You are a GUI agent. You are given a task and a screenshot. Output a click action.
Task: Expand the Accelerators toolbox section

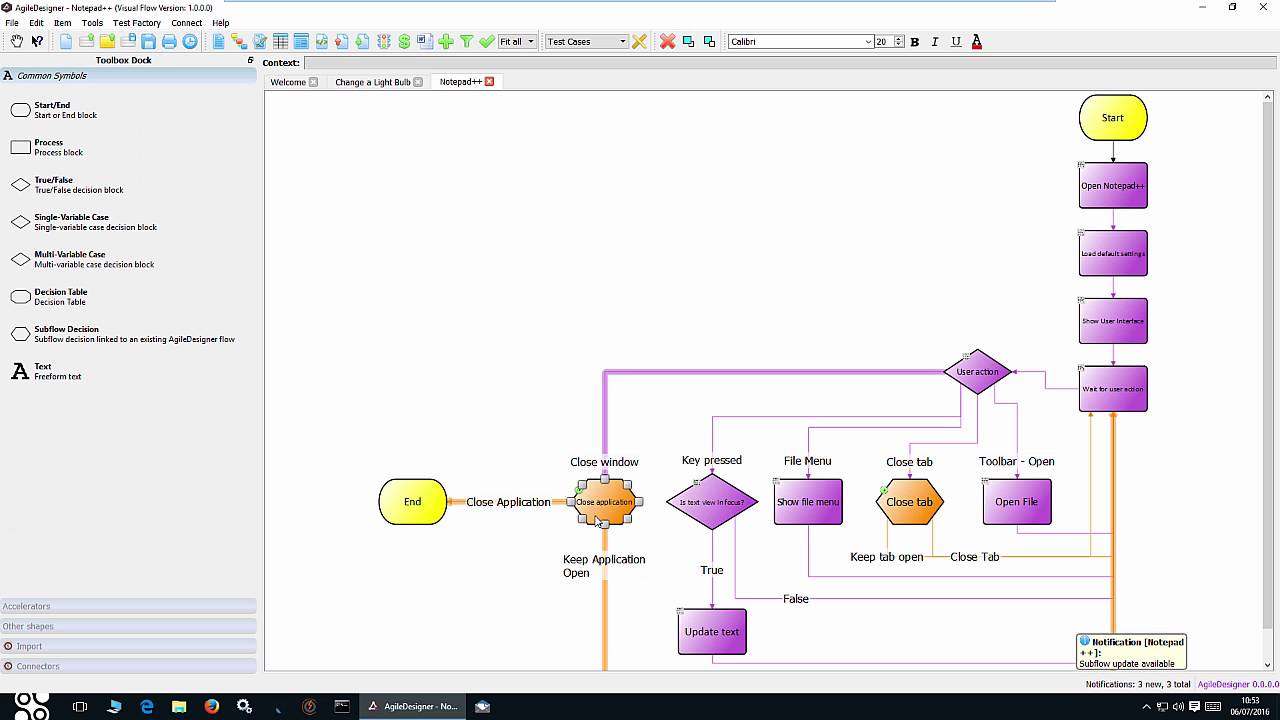[x=27, y=606]
